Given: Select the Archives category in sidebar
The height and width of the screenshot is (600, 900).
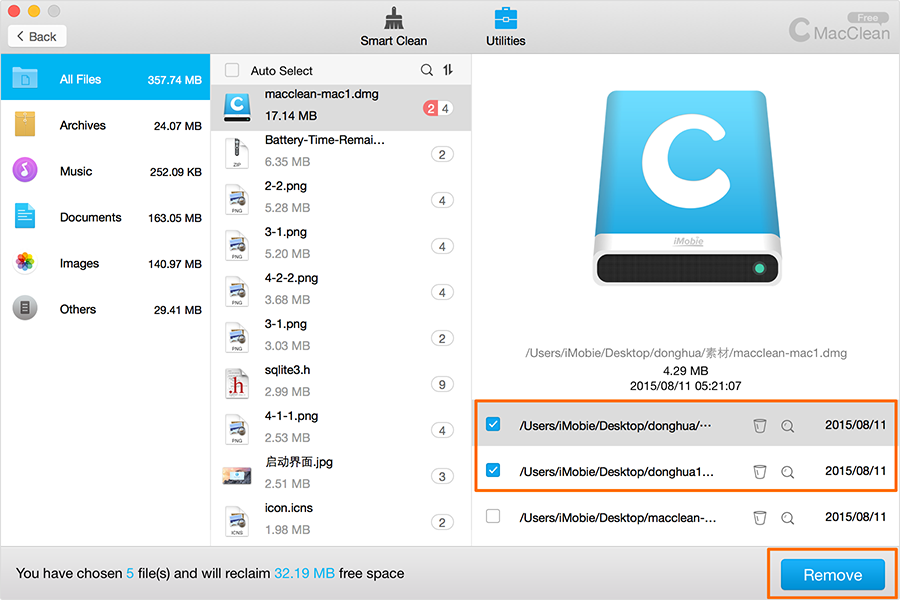Looking at the screenshot, I should point(82,125).
